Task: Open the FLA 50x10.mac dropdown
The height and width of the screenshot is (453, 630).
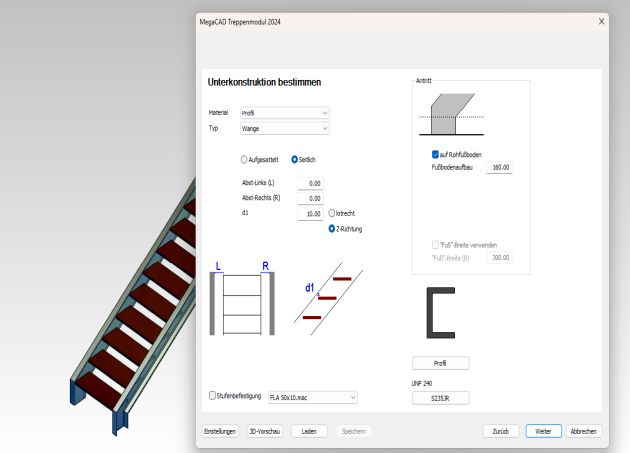Action: [313, 398]
